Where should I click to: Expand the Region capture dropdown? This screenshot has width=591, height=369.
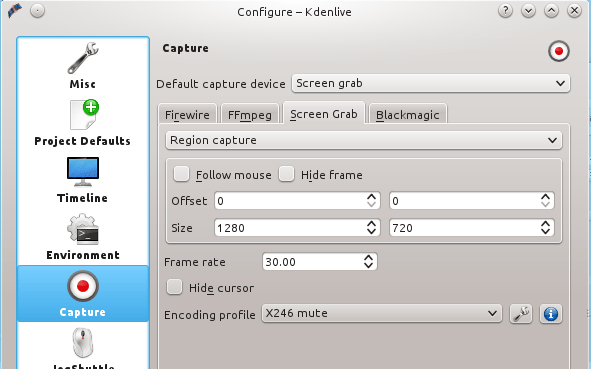click(x=364, y=140)
